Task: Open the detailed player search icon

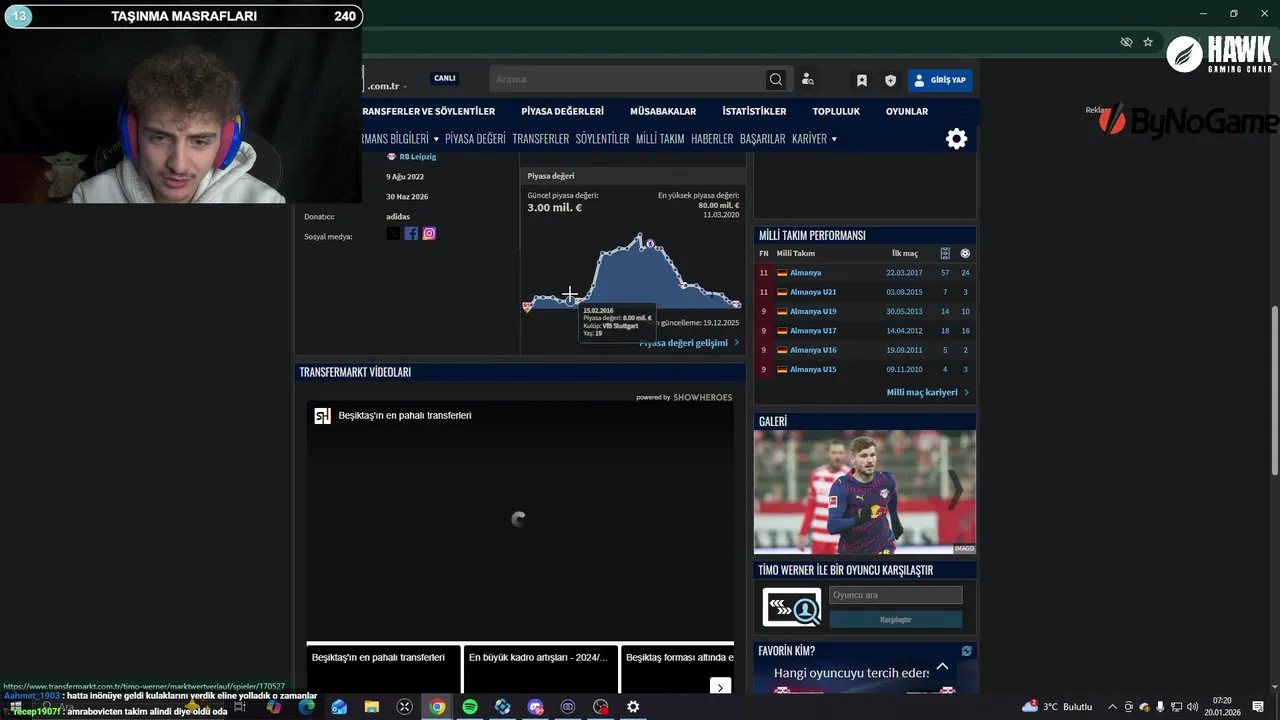Action: pos(808,80)
